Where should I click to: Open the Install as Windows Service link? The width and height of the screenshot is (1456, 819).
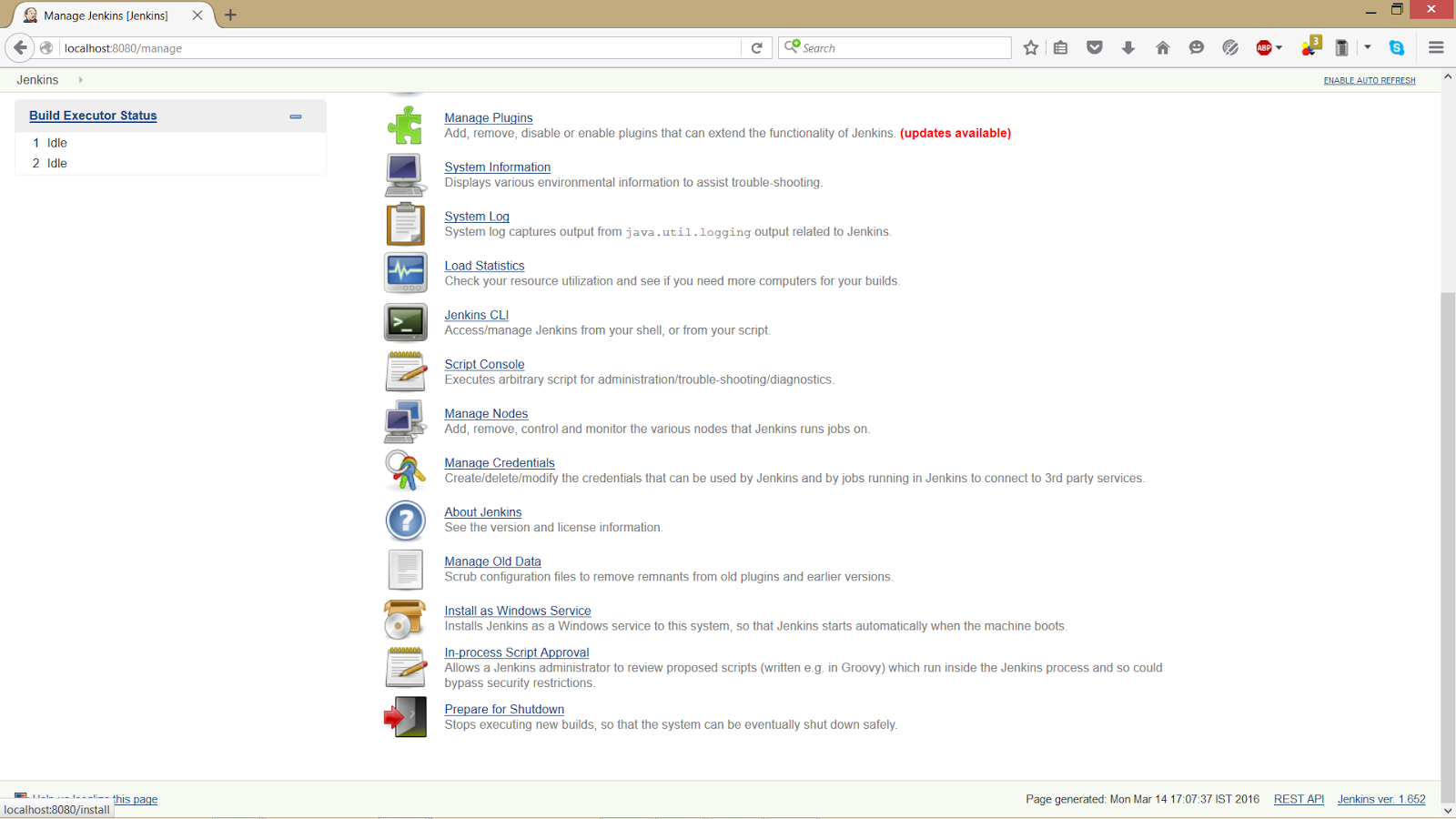[517, 611]
